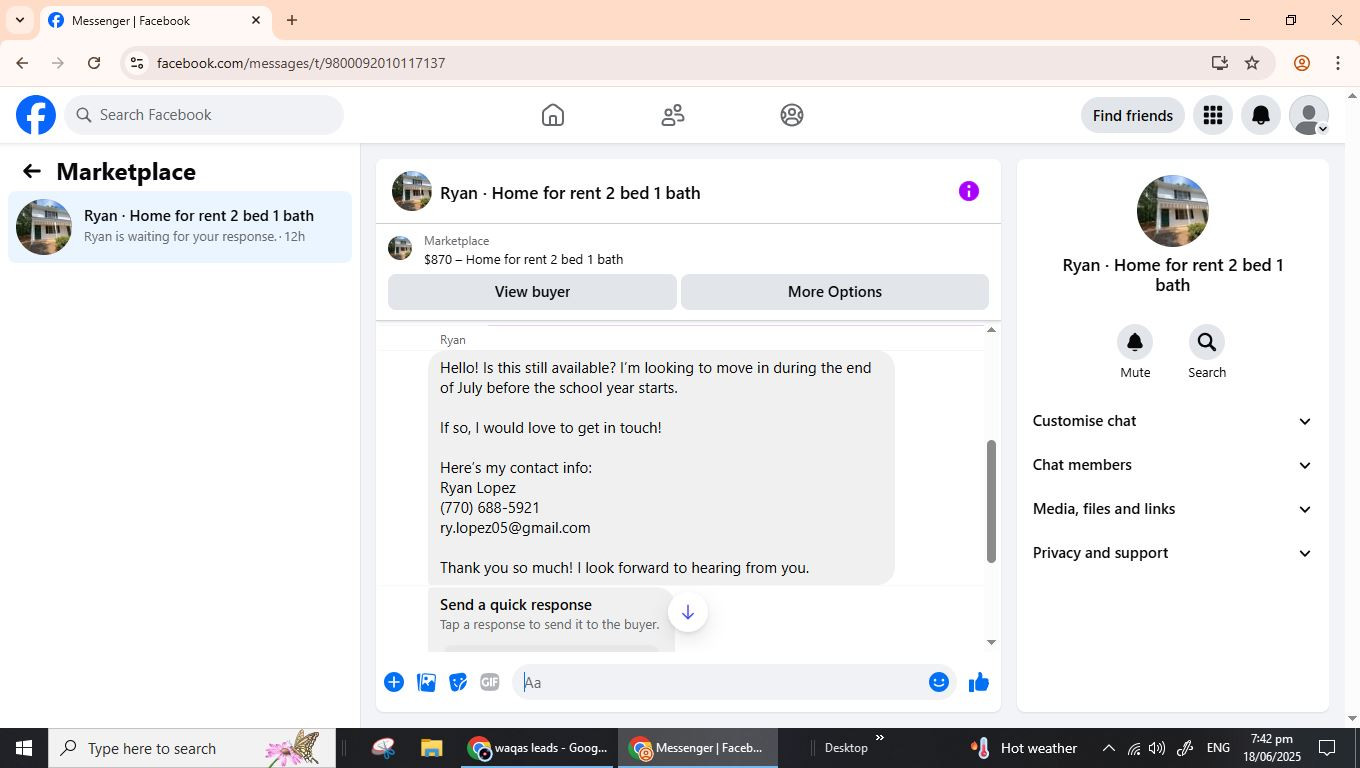Open the Groups icon in top navigation
Viewport: 1360px width, 768px height.
click(x=792, y=115)
